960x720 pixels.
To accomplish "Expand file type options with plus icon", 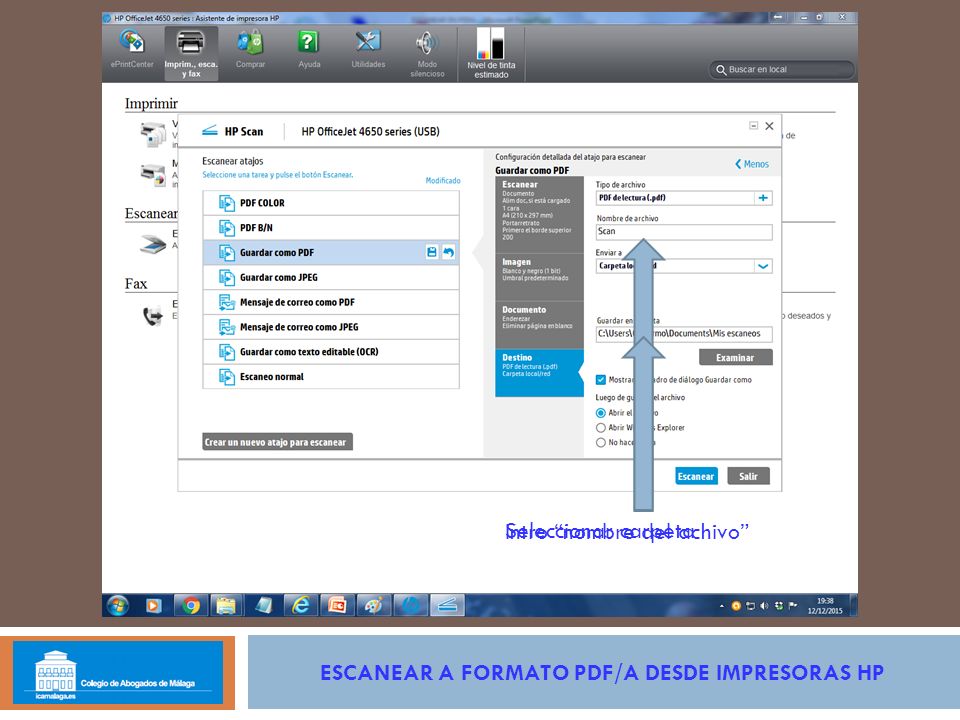I will click(763, 198).
